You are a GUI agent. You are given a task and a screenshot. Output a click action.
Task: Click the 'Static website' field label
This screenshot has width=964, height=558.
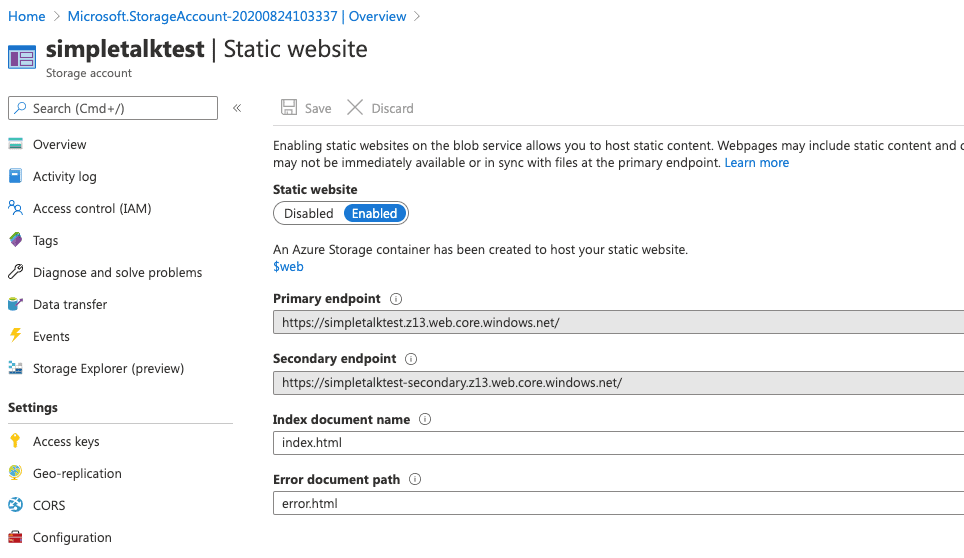tap(315, 189)
